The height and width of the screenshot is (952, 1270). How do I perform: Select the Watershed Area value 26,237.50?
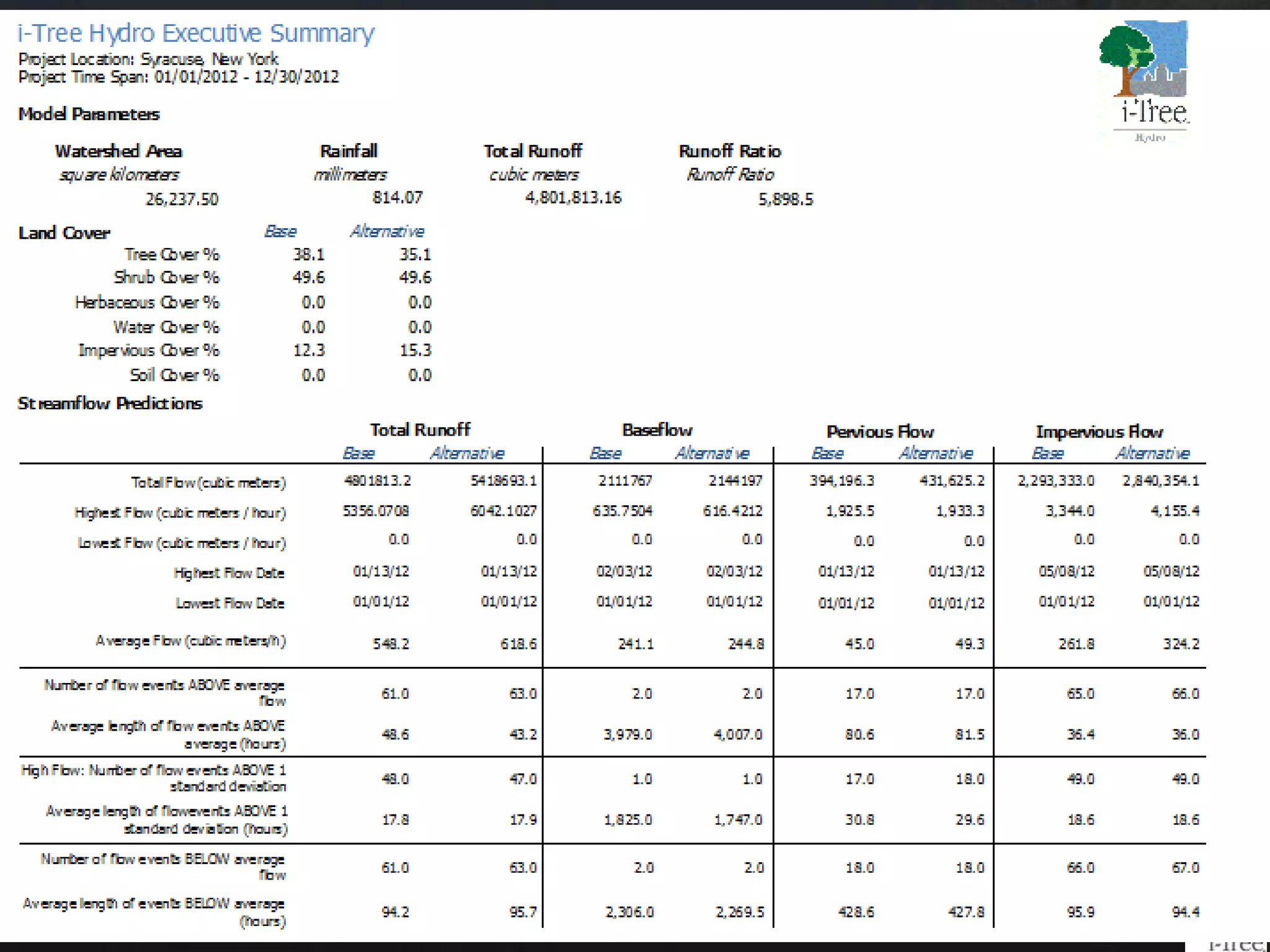pos(182,199)
